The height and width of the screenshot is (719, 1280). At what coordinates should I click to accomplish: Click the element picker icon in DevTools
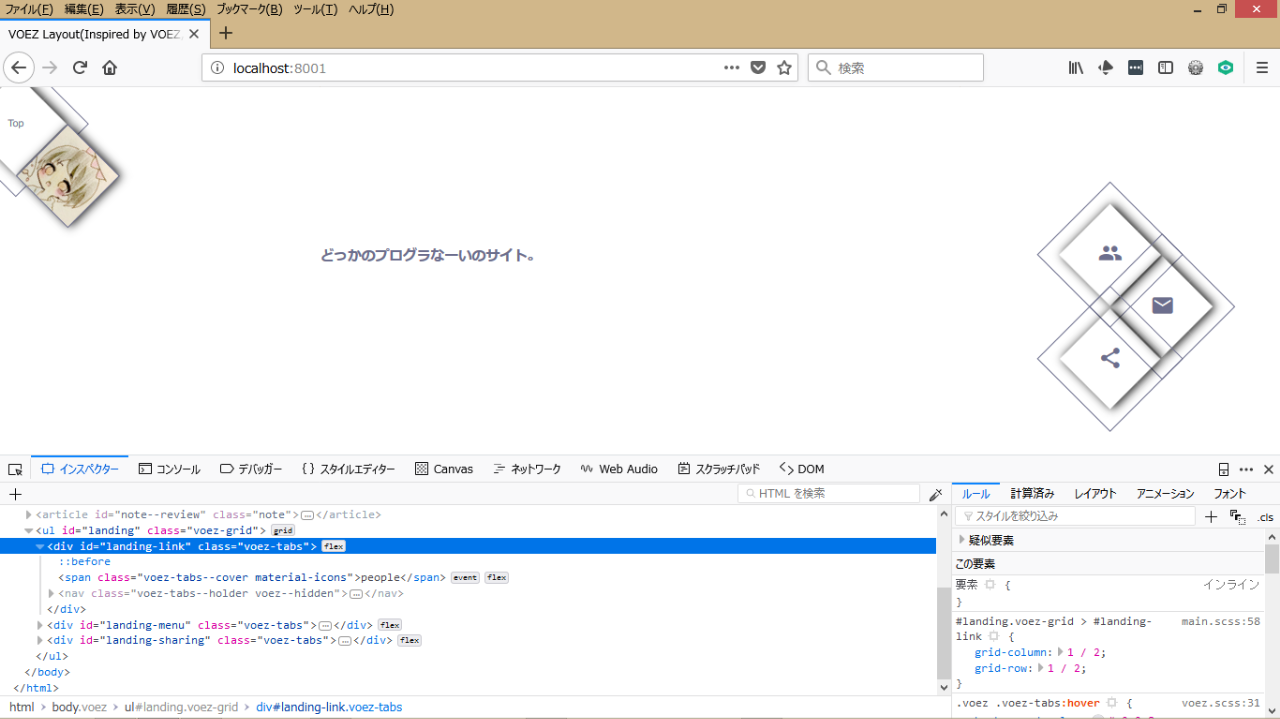(x=15, y=469)
